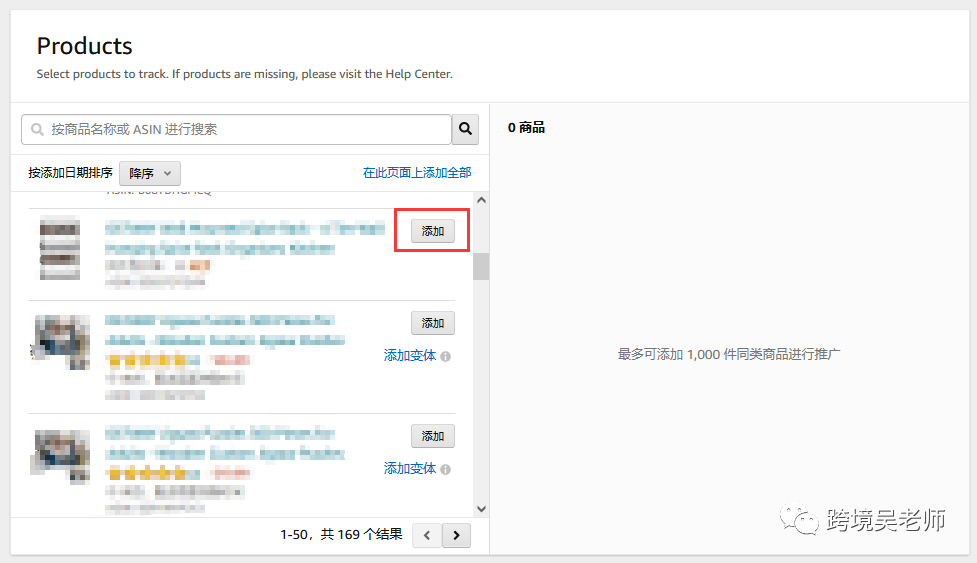977x563 pixels.
Task: Click the red-outlined 添加 button
Action: (433, 231)
